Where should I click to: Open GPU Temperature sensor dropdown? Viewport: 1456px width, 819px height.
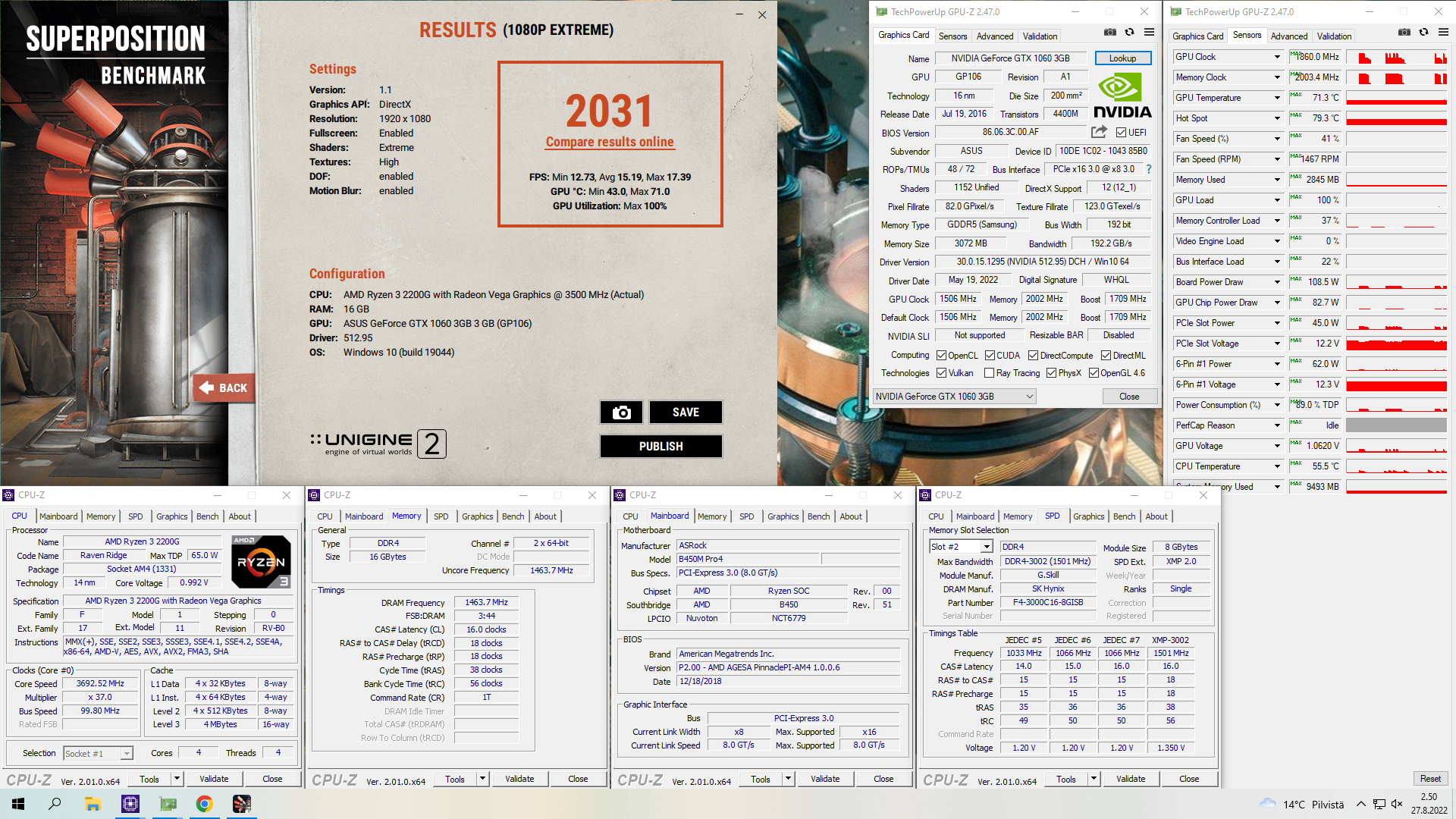pyautogui.click(x=1277, y=98)
